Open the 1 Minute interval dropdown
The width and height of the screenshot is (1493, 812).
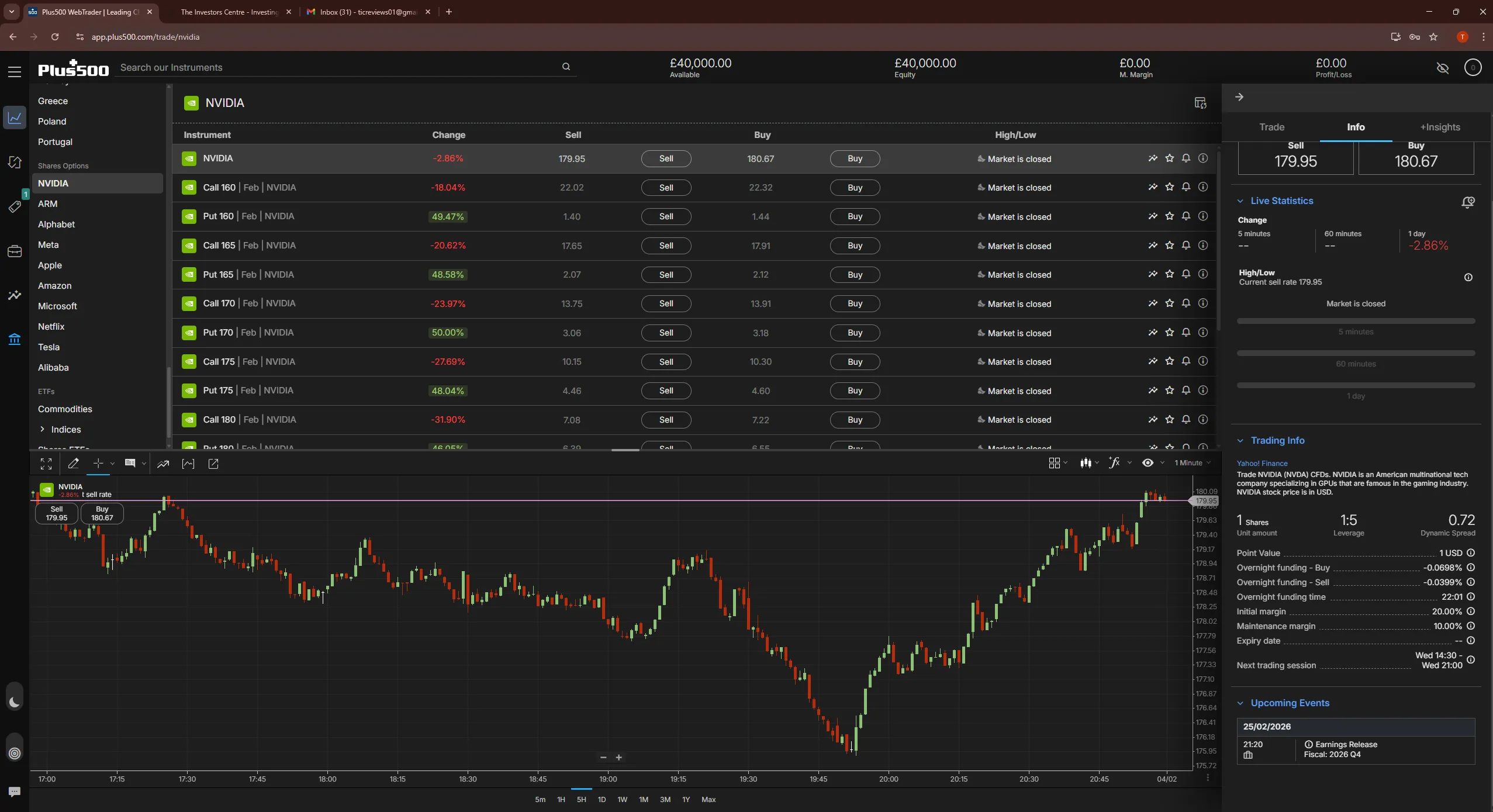[x=1193, y=463]
